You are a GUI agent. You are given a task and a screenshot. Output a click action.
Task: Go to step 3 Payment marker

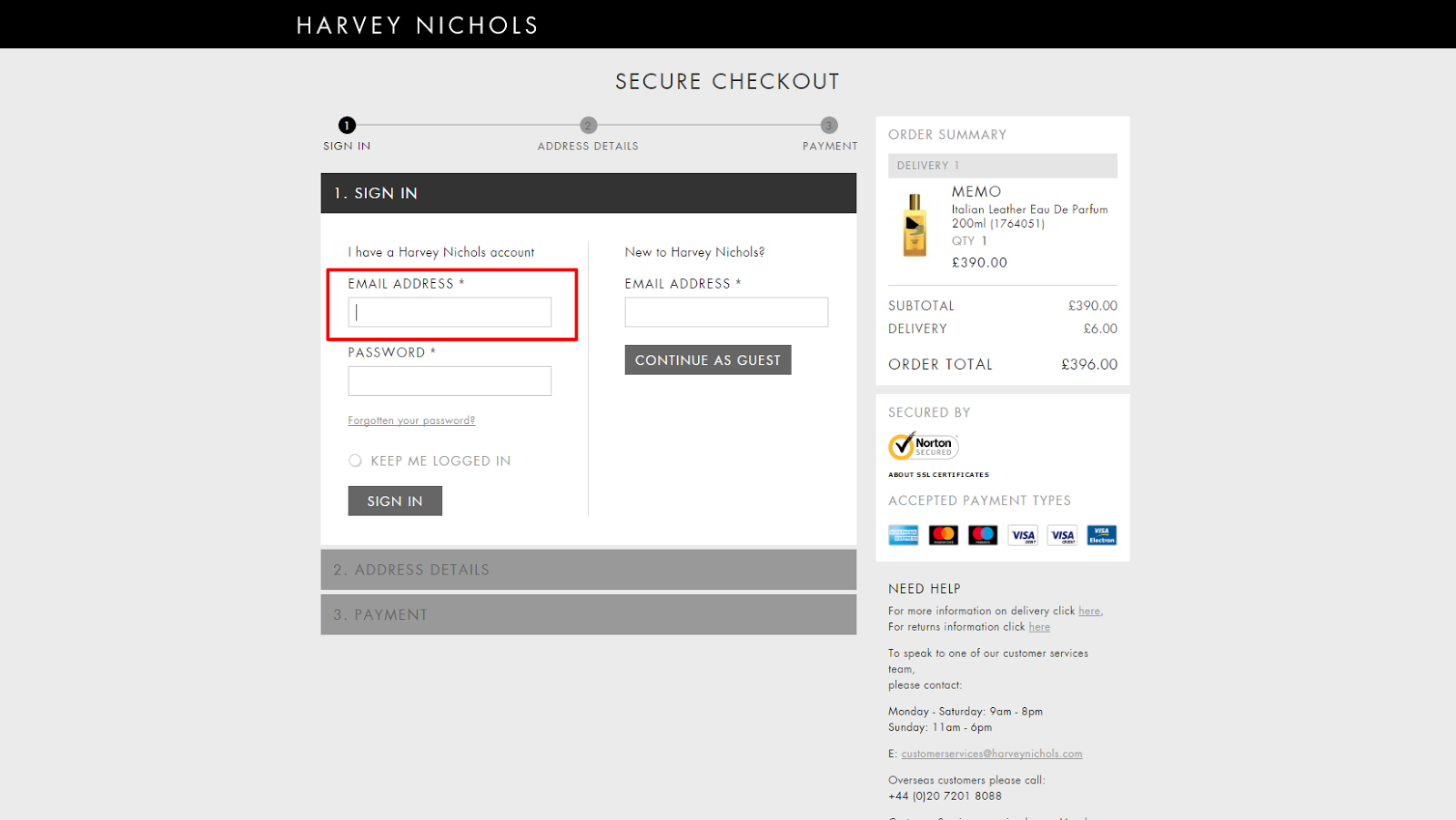(x=828, y=126)
